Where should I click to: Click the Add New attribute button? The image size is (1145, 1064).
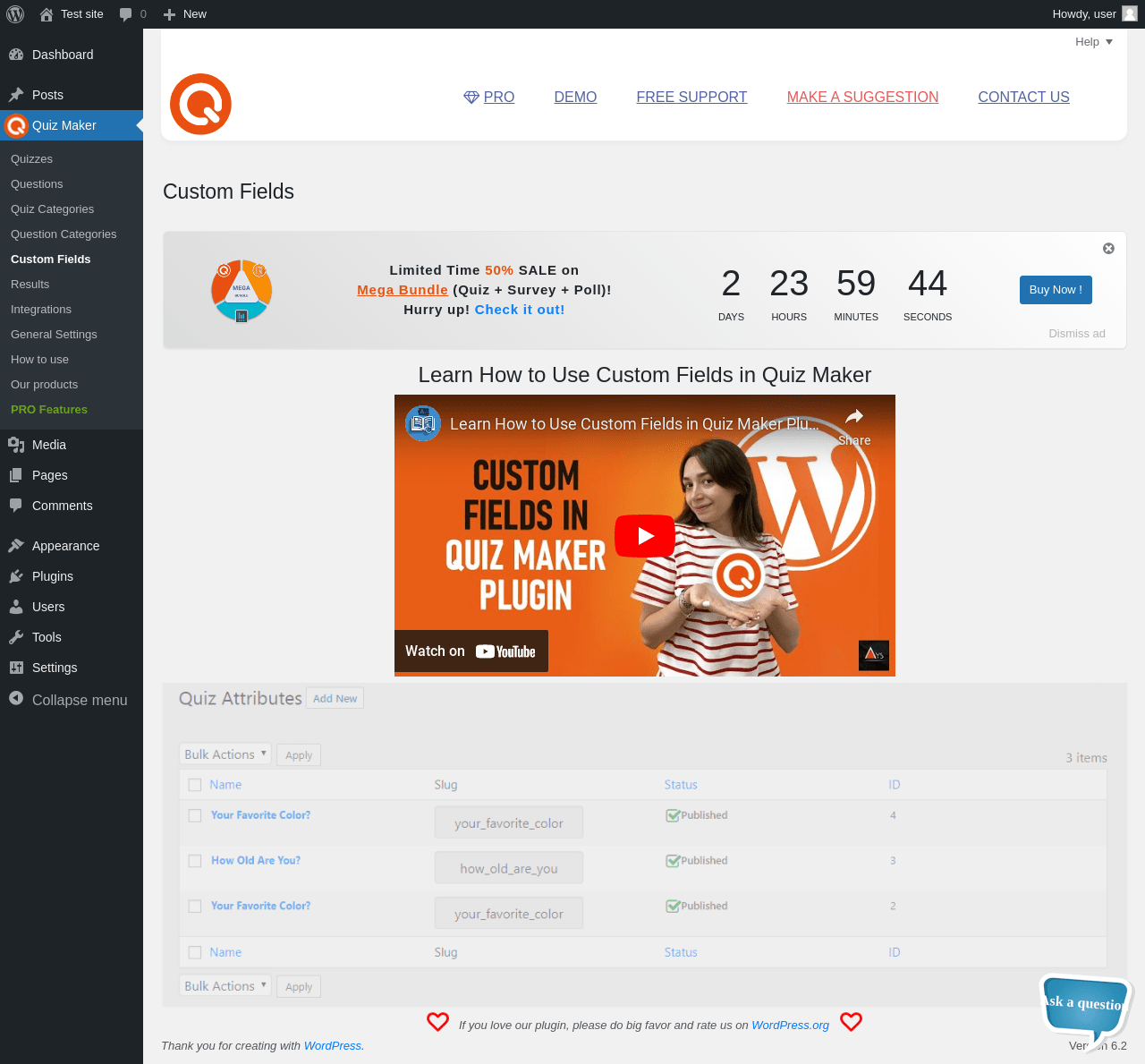click(x=335, y=698)
